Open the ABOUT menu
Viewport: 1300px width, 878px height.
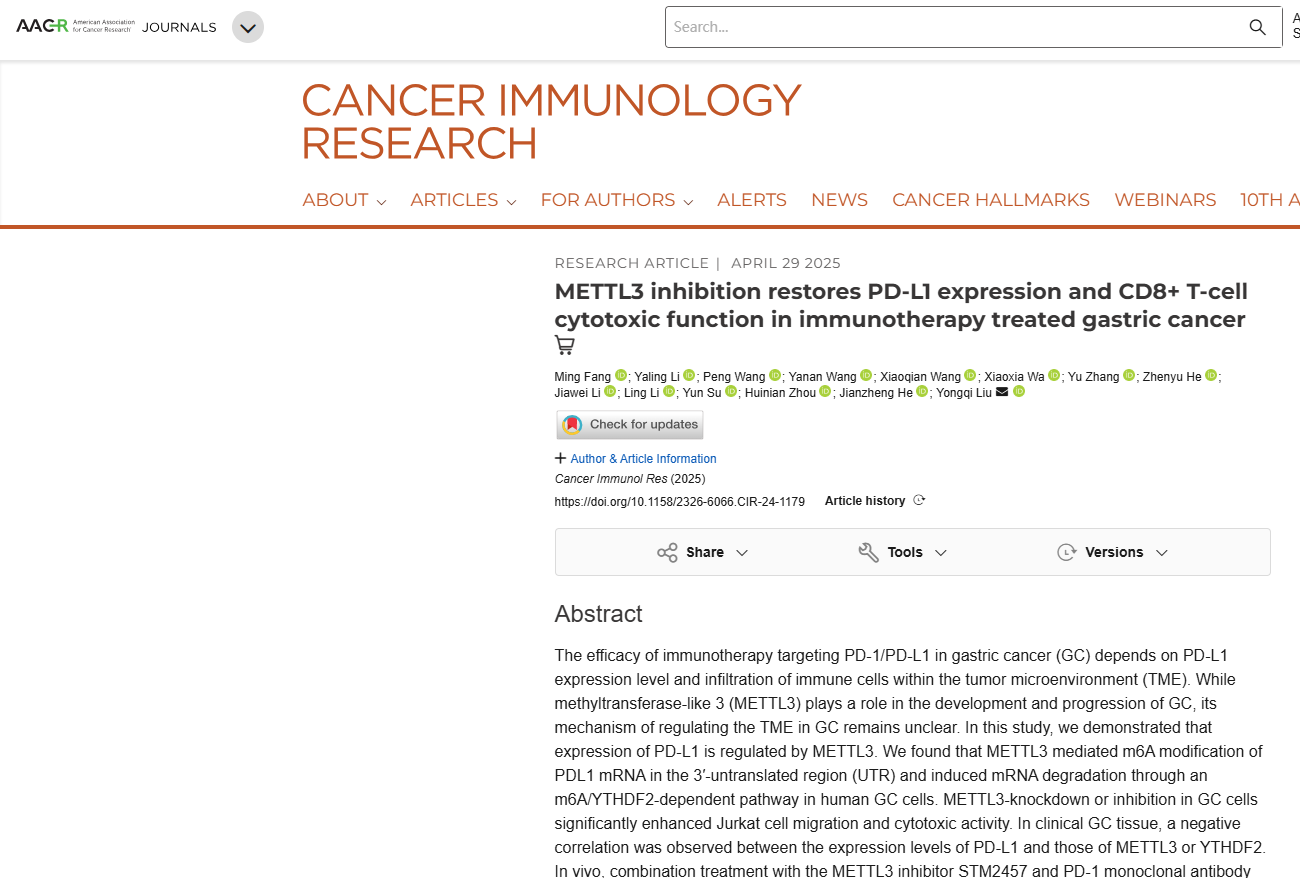344,200
